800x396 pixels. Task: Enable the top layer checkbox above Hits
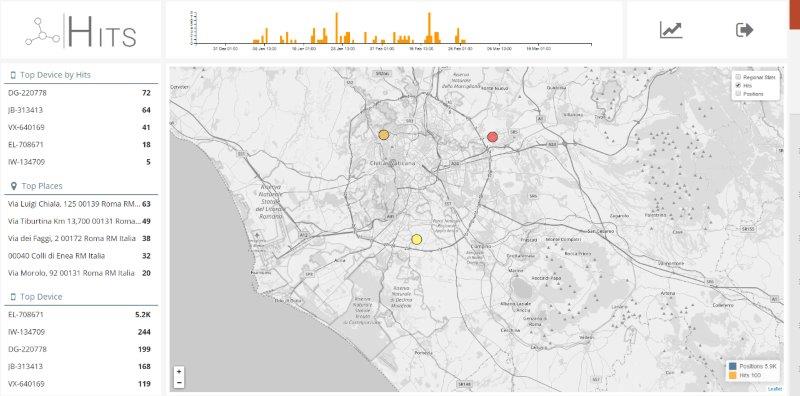(x=738, y=77)
